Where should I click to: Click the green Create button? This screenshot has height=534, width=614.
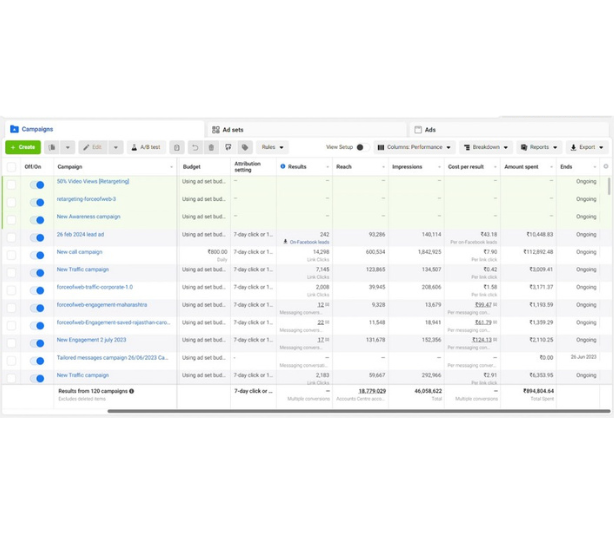point(23,147)
